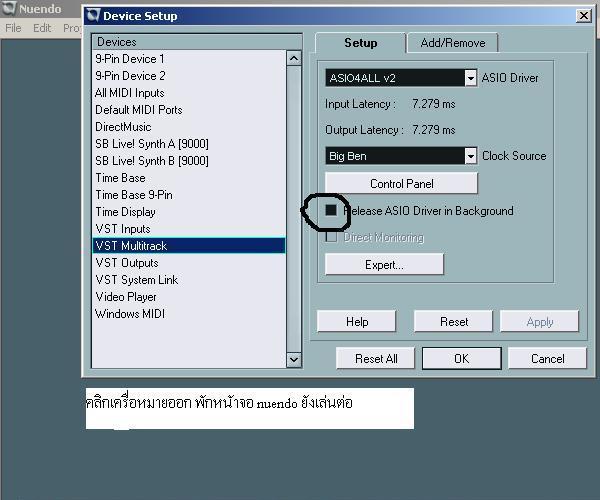The image size is (600, 500).
Task: Toggle the Direct Monitoring checkbox
Action: 331,237
